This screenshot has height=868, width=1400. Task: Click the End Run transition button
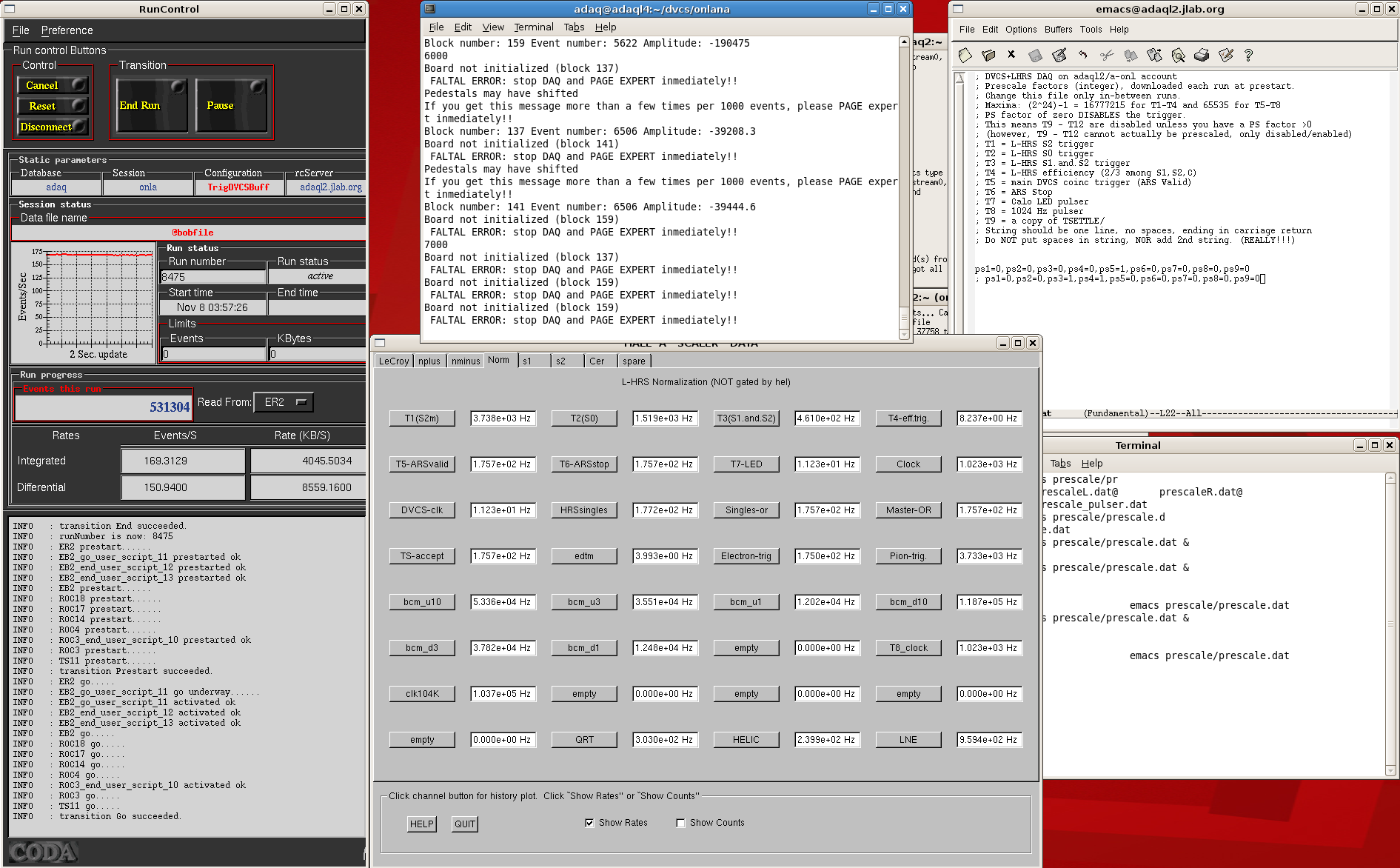pos(151,105)
